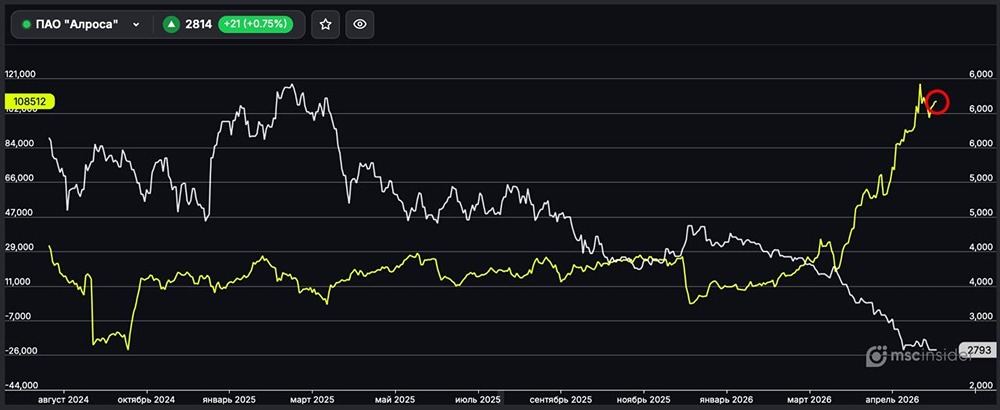Click the 47,000 left axis value
Screen dimensions: 1000x410
pyautogui.click(x=20, y=214)
